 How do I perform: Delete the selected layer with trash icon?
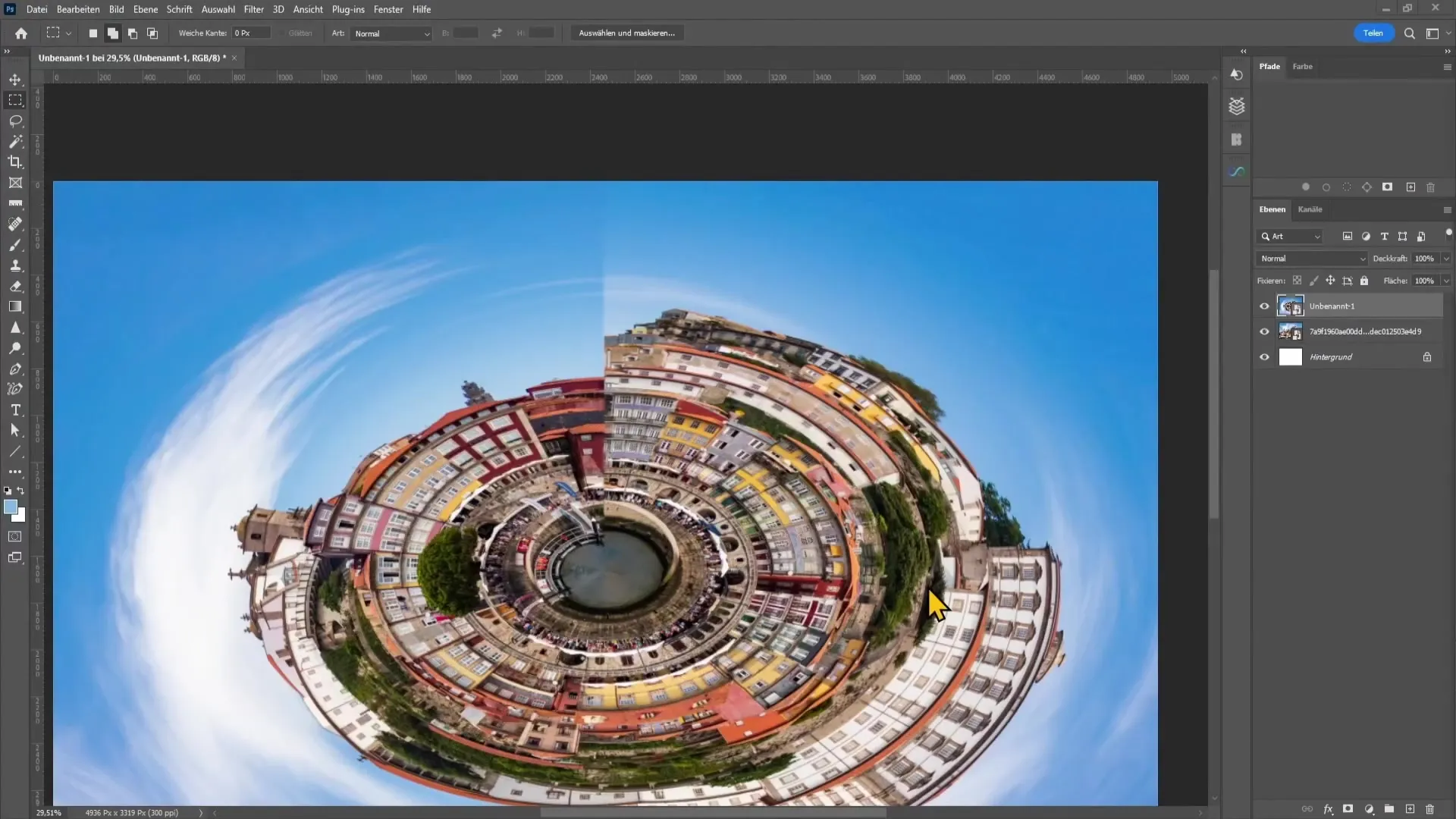tap(1430, 809)
